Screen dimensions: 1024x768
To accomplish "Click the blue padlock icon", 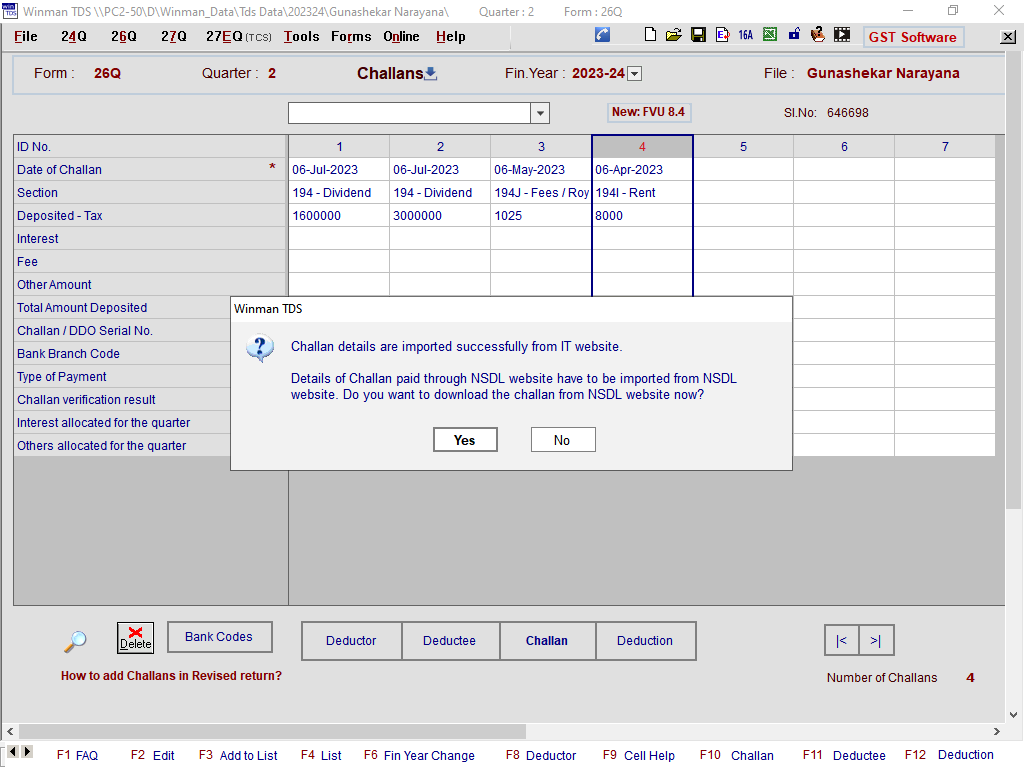I will tap(794, 35).
